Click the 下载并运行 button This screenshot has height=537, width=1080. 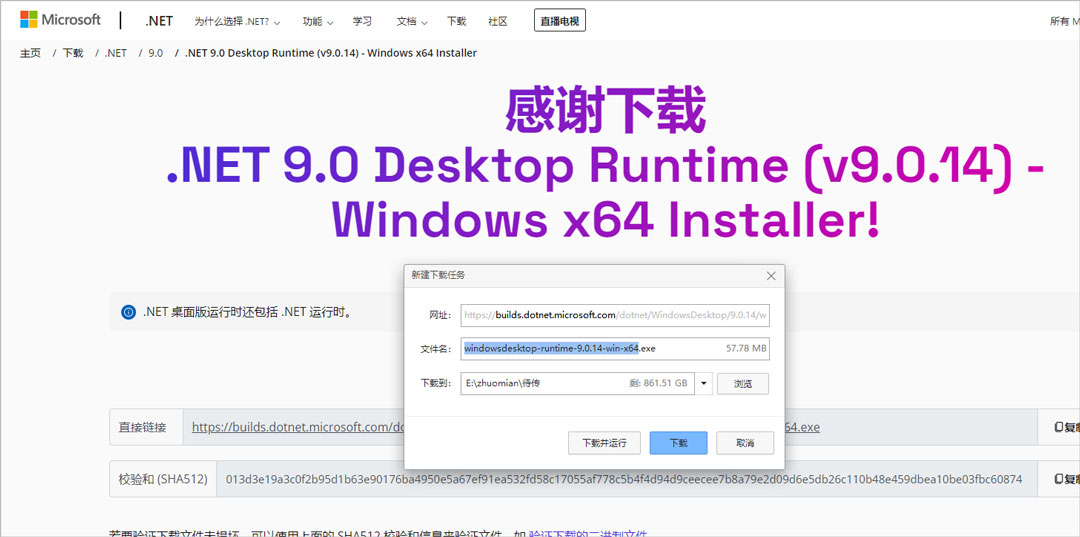(x=604, y=443)
